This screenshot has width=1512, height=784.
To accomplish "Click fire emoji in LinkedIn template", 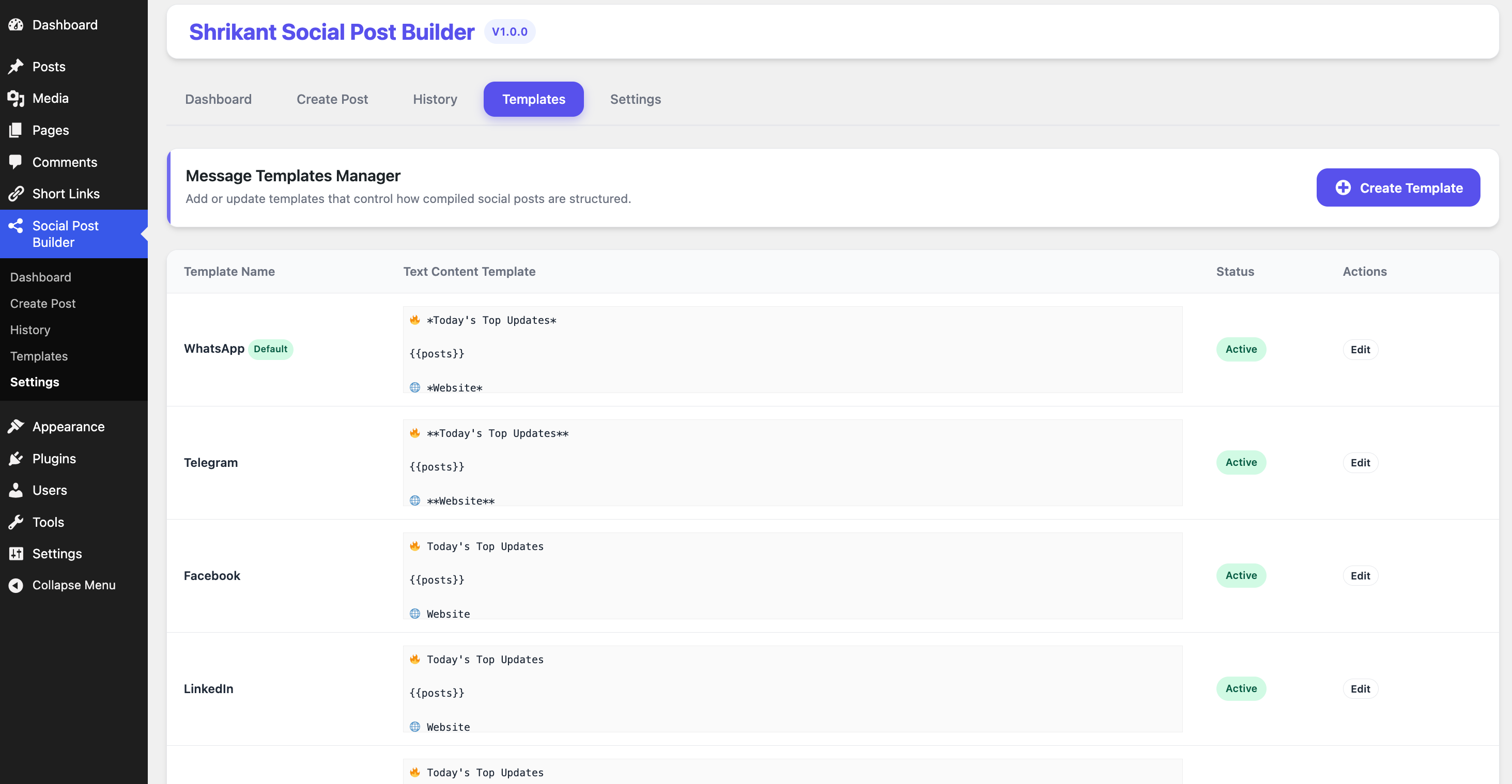I will coord(415,660).
